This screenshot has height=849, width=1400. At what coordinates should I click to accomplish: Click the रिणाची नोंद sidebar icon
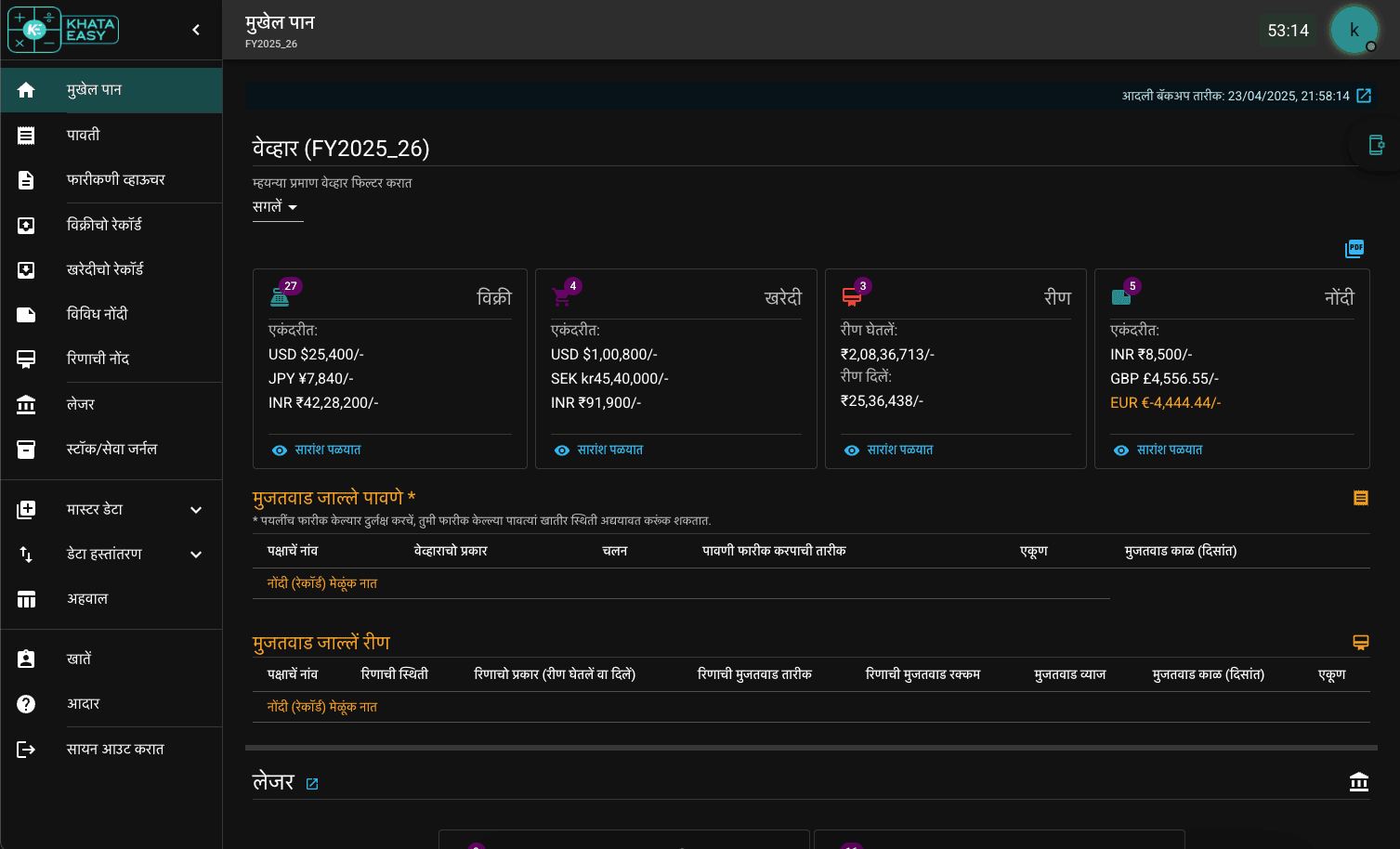coord(26,359)
